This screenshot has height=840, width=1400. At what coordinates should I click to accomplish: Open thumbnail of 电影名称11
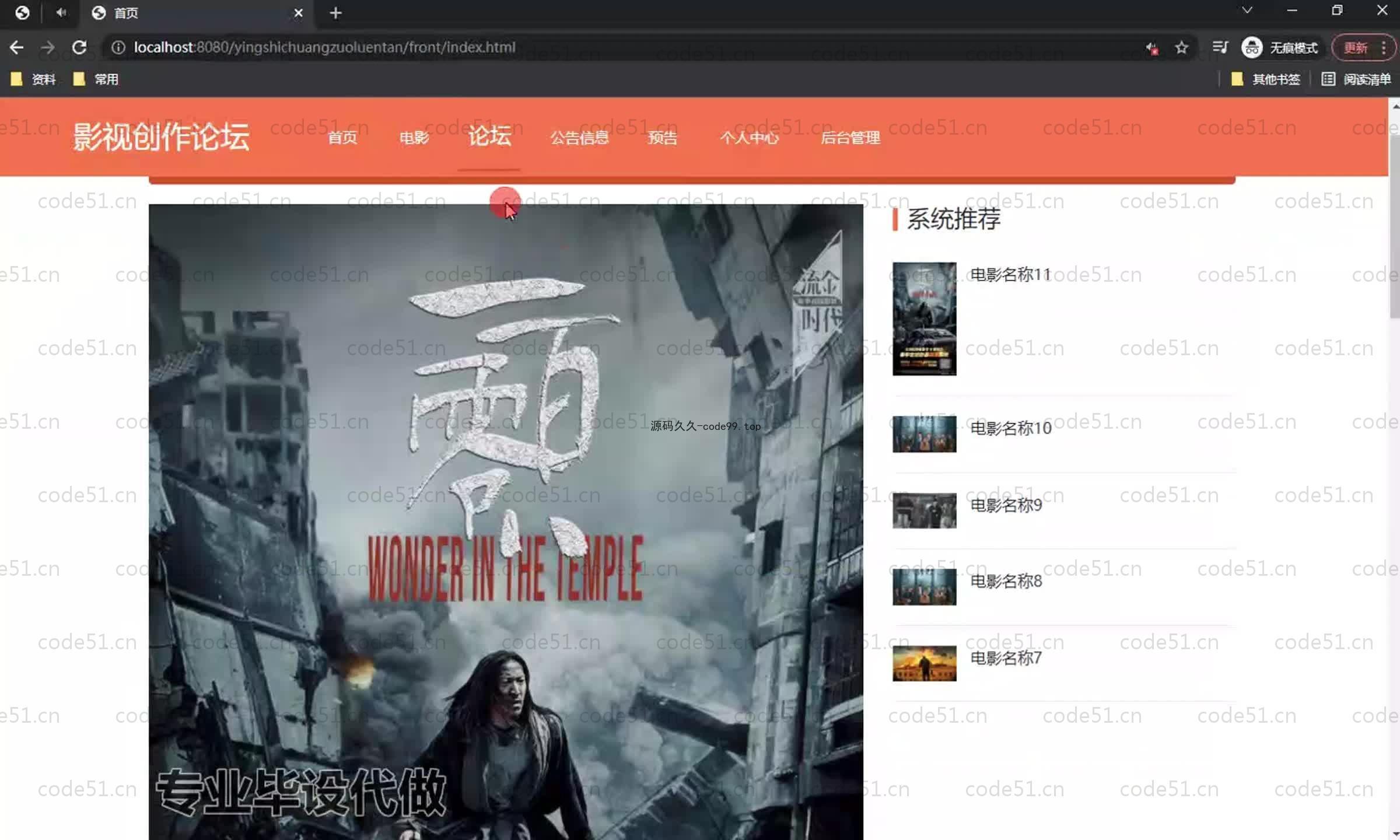click(x=924, y=318)
